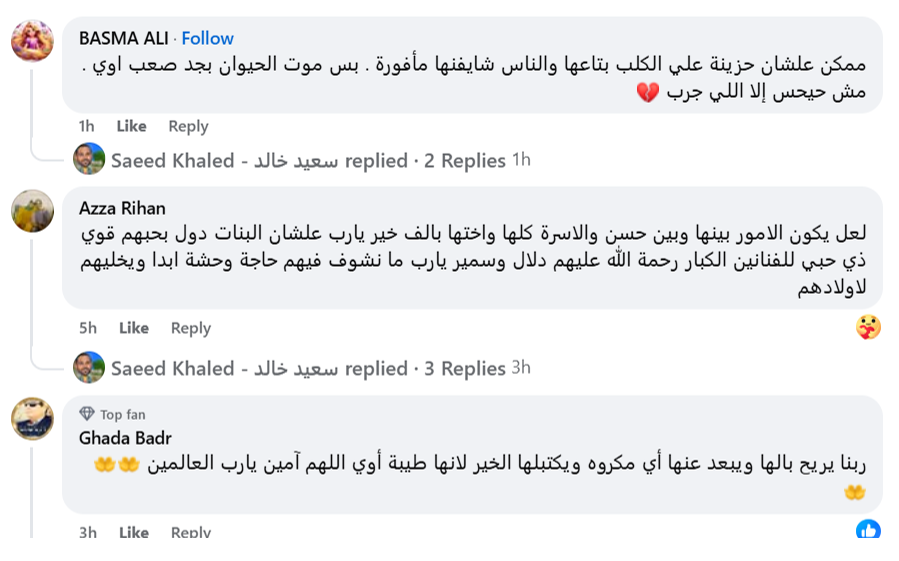Open BASMA ALI's profile picture
899x561 pixels.
coord(33,41)
